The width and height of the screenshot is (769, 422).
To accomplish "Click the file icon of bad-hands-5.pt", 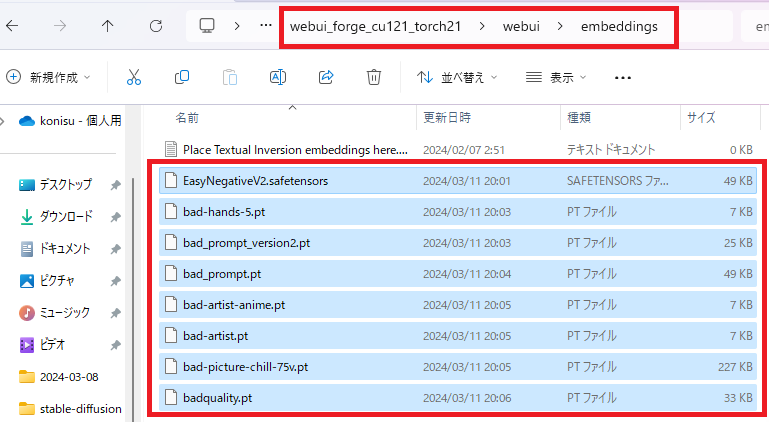I will tap(171, 211).
